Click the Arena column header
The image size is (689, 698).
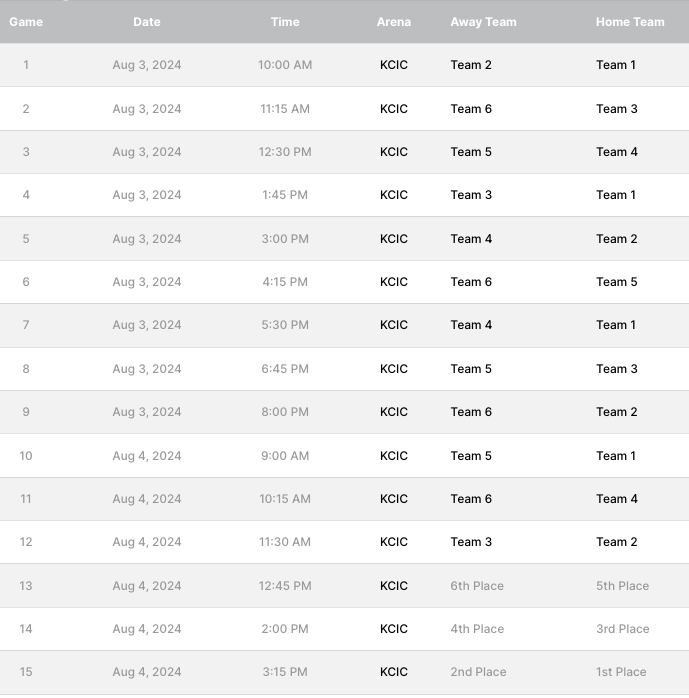coord(394,22)
